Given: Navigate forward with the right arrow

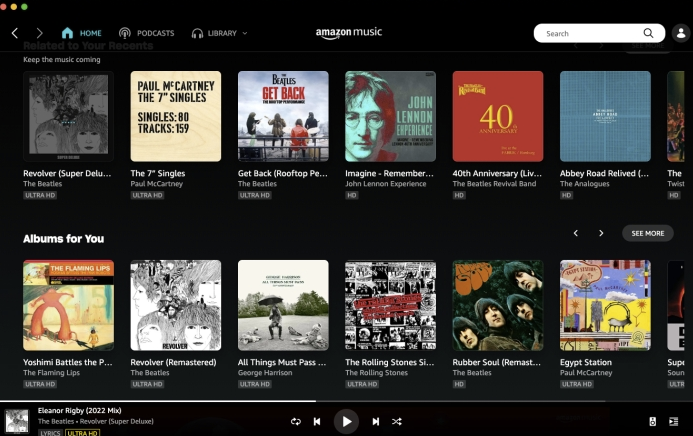Looking at the screenshot, I should coord(39,33).
